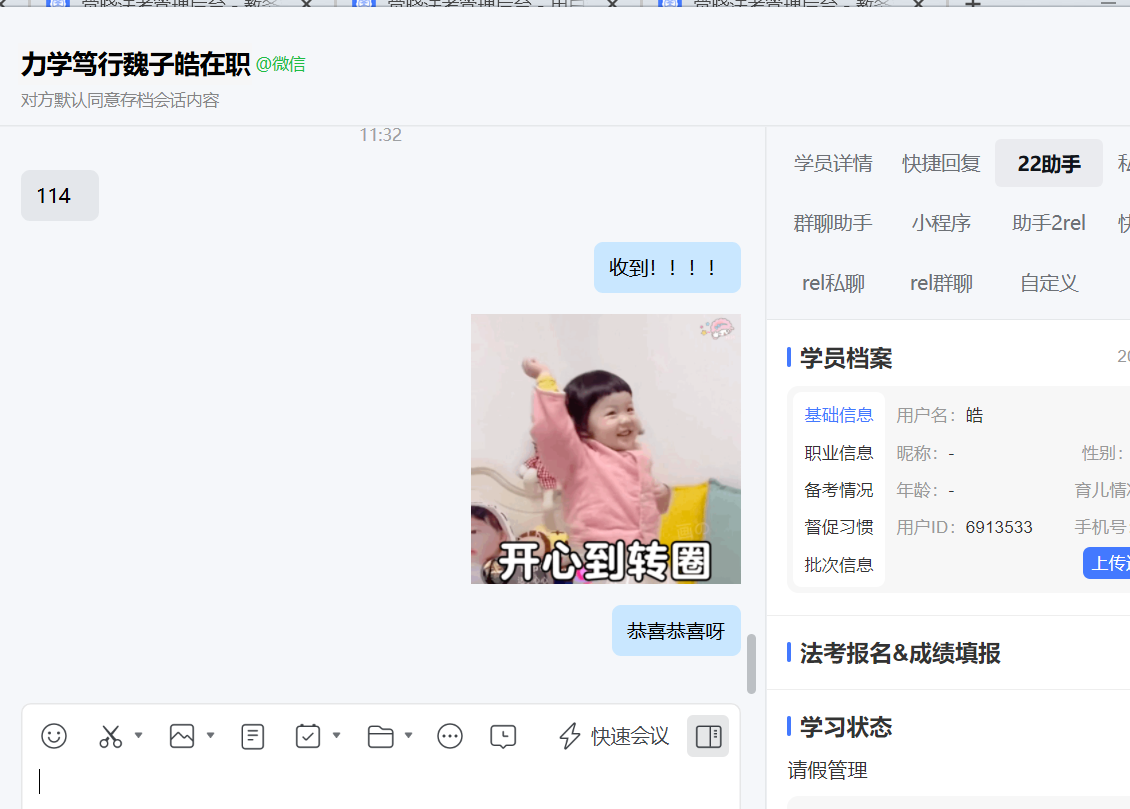Viewport: 1130px width, 809px height.
Task: Click the 收到!!!! message bubble
Action: click(x=667, y=267)
